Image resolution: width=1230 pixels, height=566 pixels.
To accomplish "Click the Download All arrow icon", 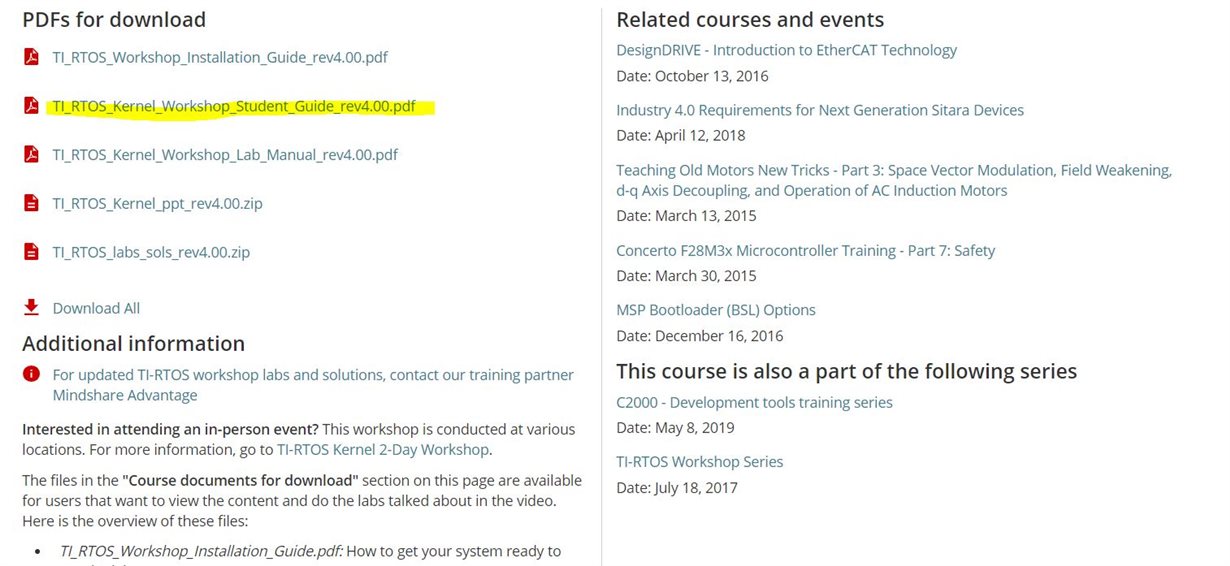I will pyautogui.click(x=31, y=307).
